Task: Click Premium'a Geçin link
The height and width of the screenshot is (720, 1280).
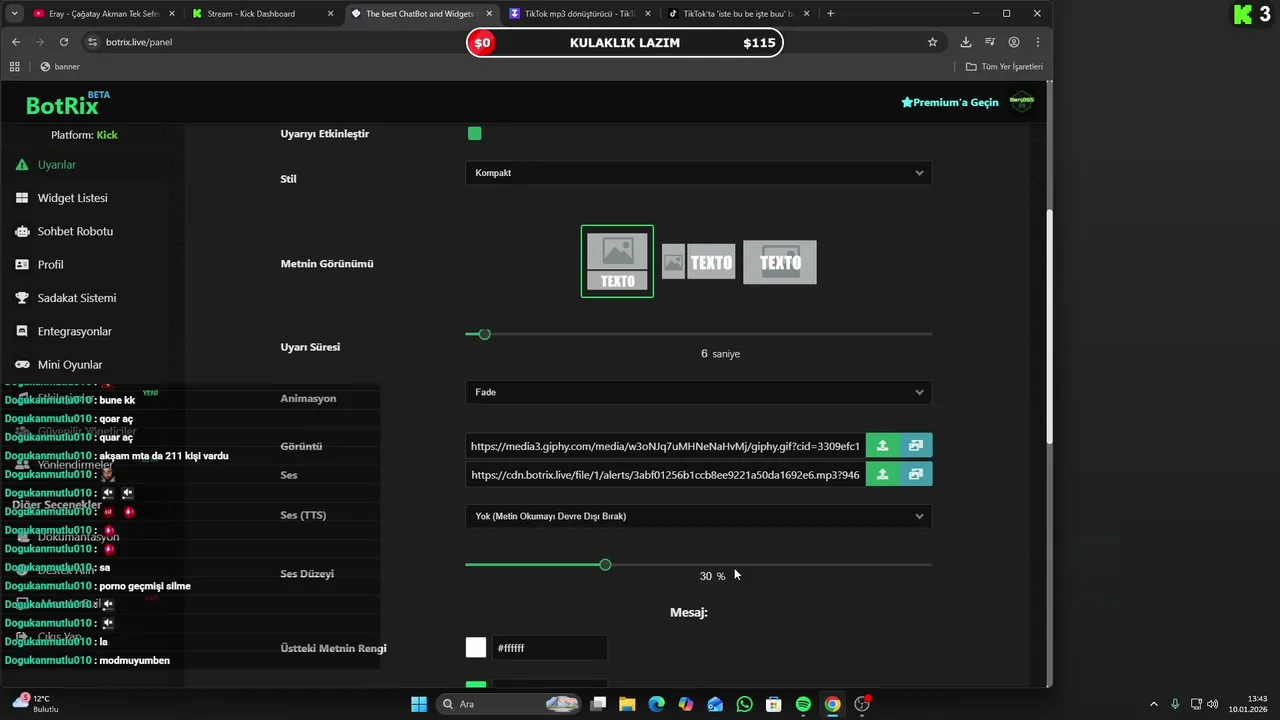Action: pos(950,102)
